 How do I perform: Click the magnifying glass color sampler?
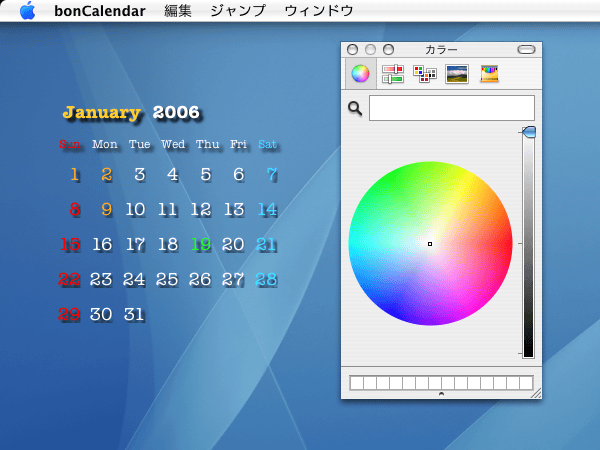click(355, 109)
